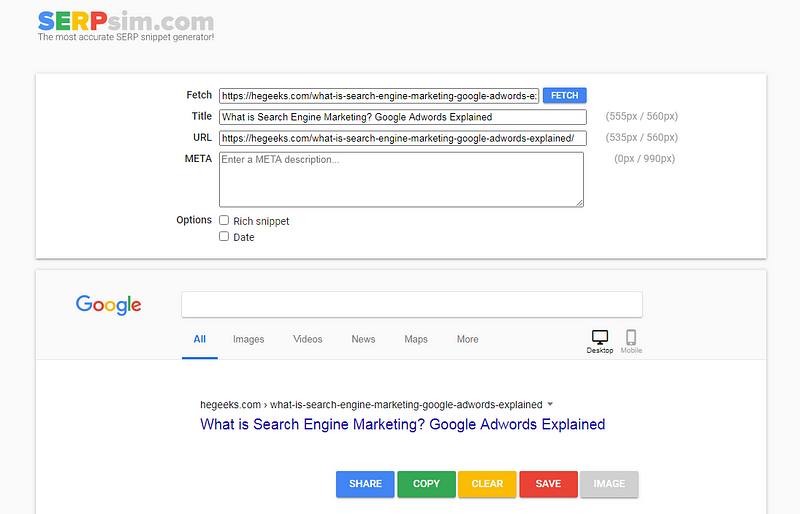The width and height of the screenshot is (800, 514).
Task: Focus the Google search box
Action: [411, 305]
